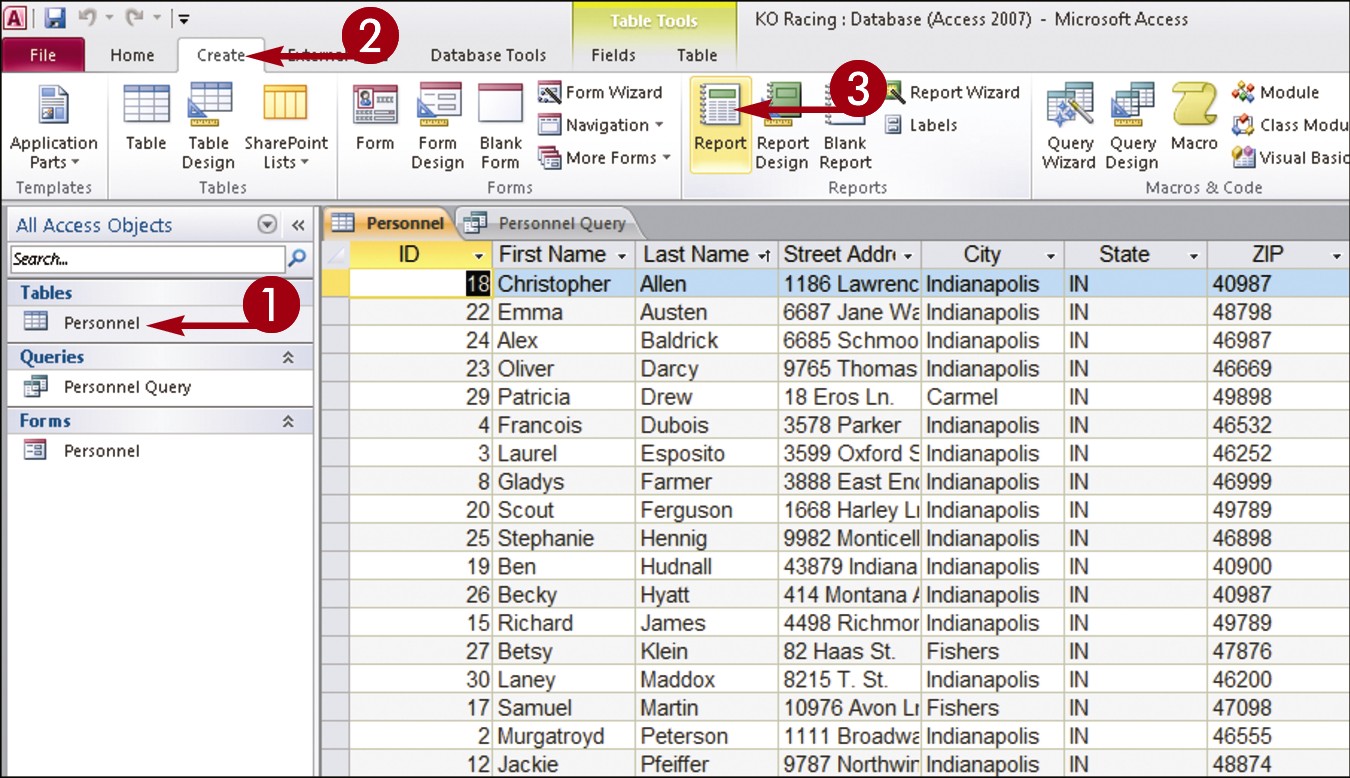Open the File tab
This screenshot has width=1350, height=778.
43,55
